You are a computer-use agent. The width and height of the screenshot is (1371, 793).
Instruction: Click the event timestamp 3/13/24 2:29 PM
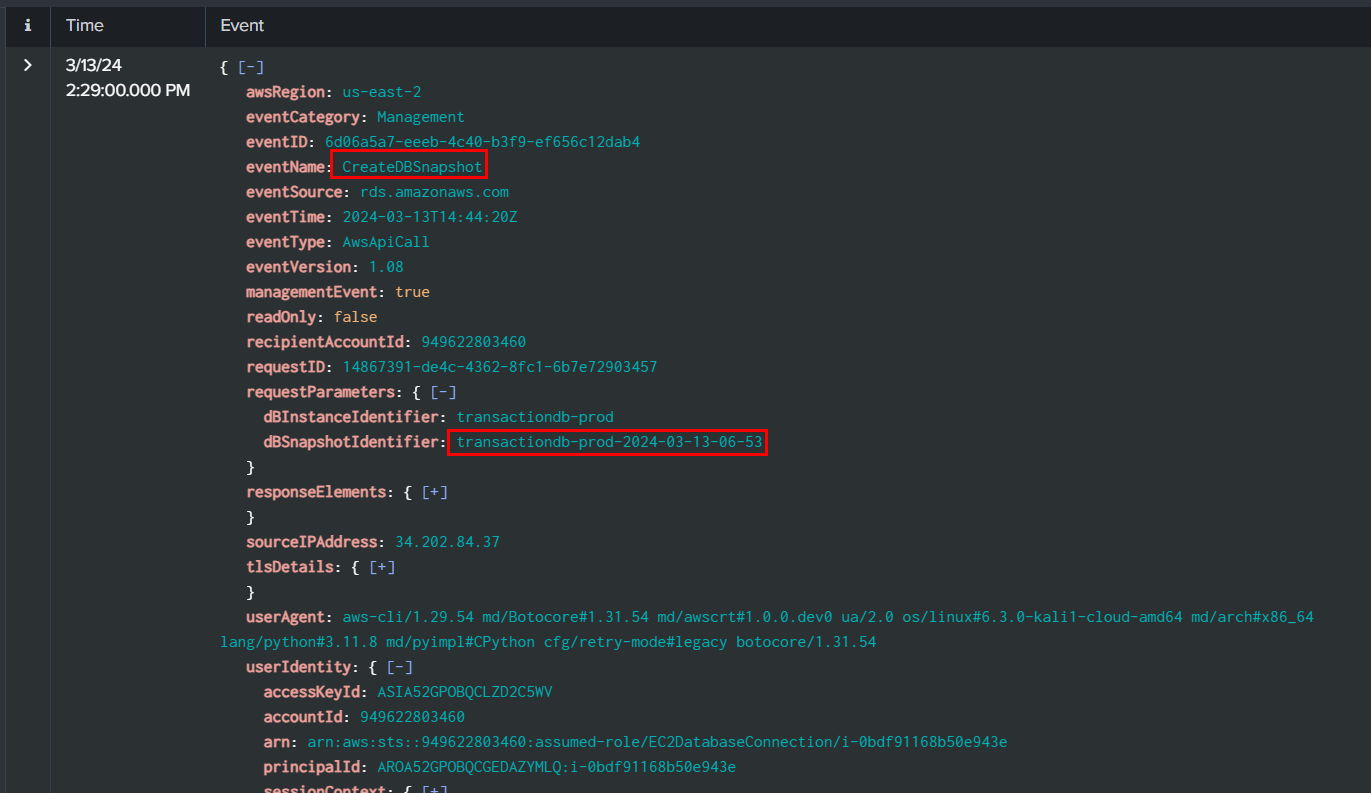pos(127,78)
